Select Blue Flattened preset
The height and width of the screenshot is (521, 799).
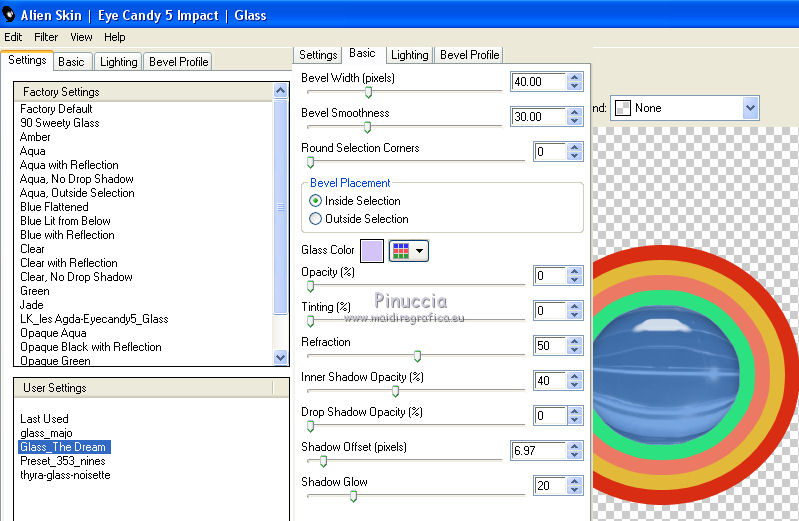(54, 207)
